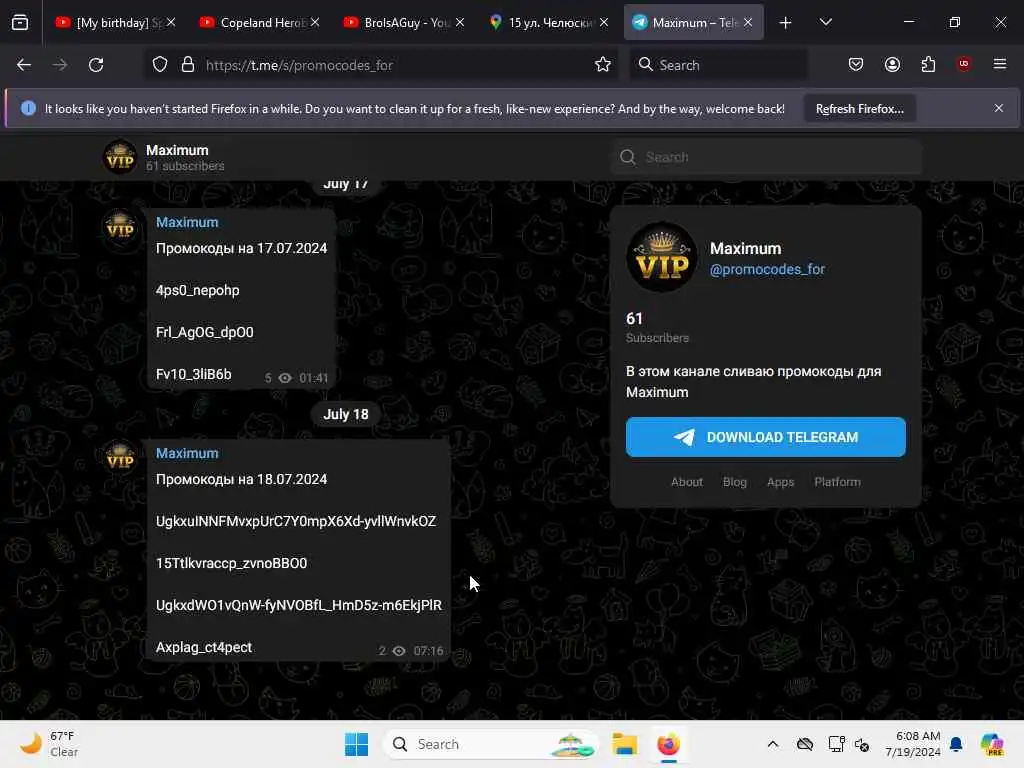Close the Google Maps tab
Screen dimensions: 1024x768
604,22
